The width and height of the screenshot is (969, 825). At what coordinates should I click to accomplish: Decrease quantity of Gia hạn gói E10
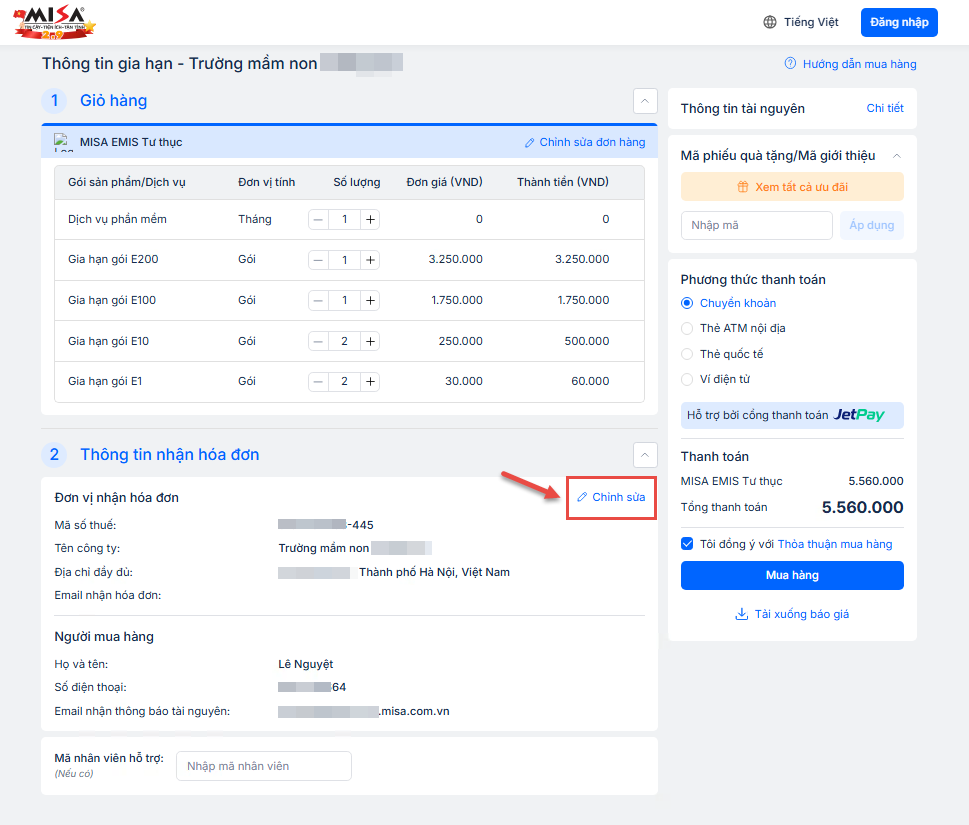tap(318, 341)
